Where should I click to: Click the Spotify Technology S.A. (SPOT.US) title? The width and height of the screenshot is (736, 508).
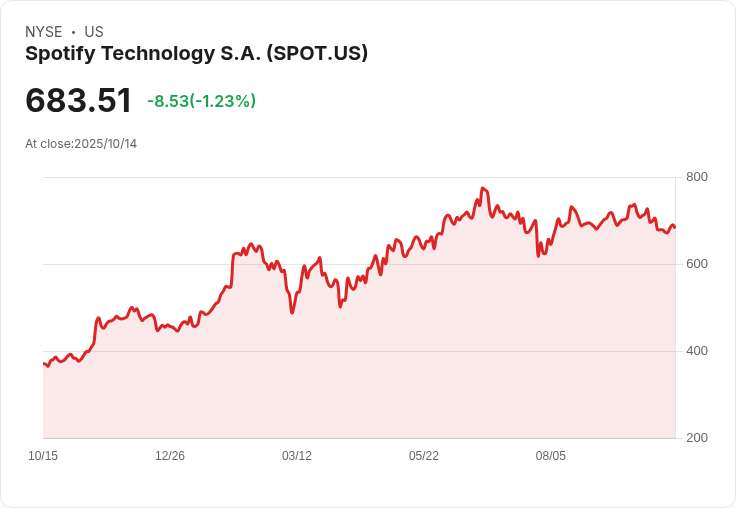(x=196, y=54)
